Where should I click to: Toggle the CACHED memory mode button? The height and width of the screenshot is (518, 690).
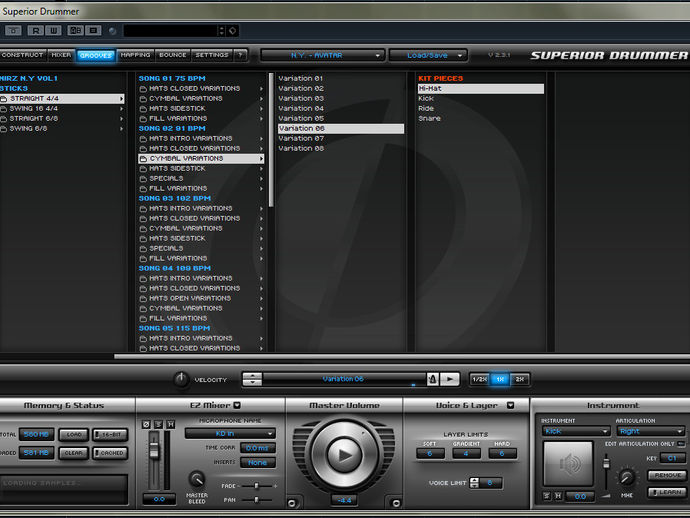[110, 453]
